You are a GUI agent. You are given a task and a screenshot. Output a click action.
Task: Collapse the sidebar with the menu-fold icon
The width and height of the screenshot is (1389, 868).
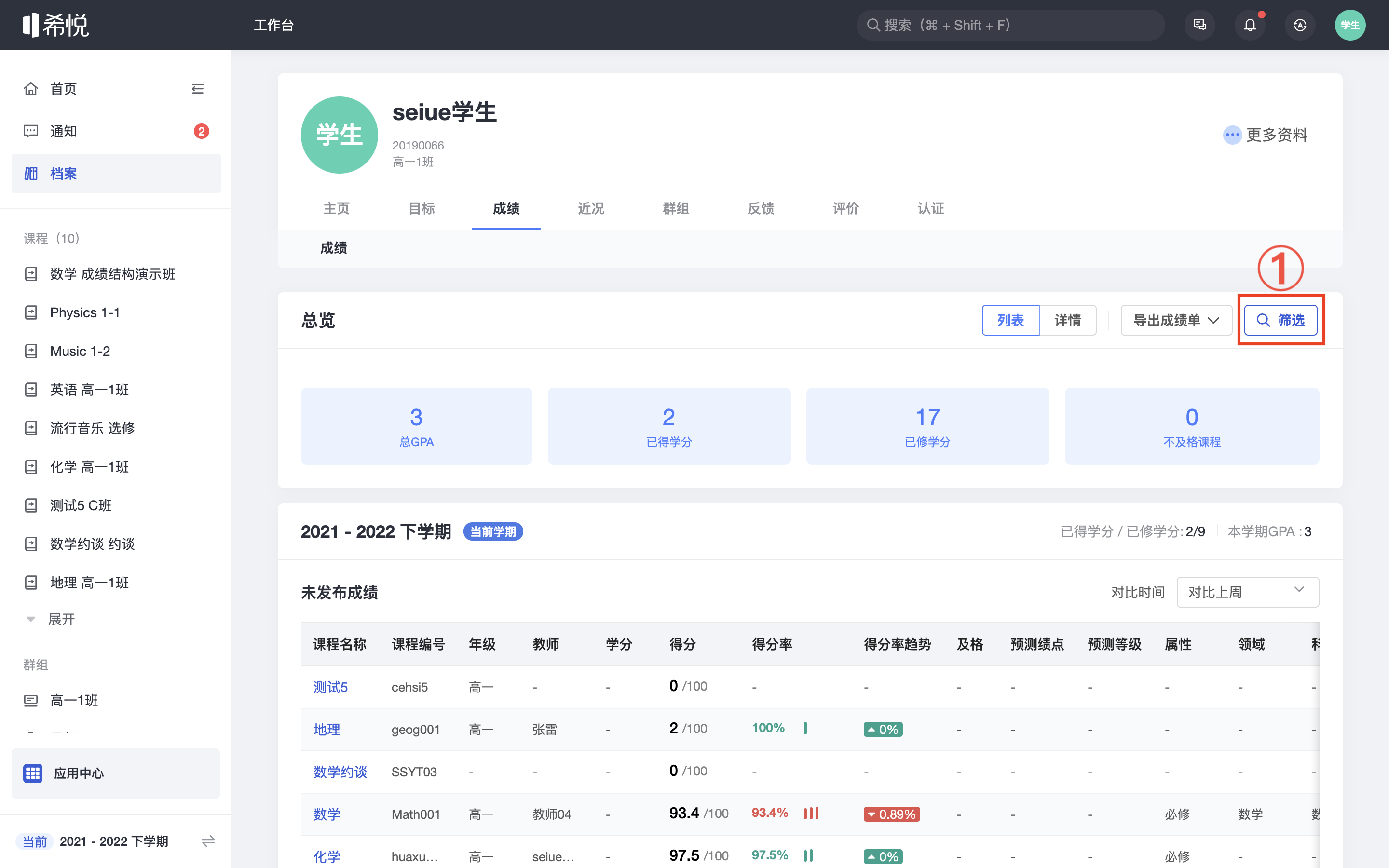[x=197, y=88]
